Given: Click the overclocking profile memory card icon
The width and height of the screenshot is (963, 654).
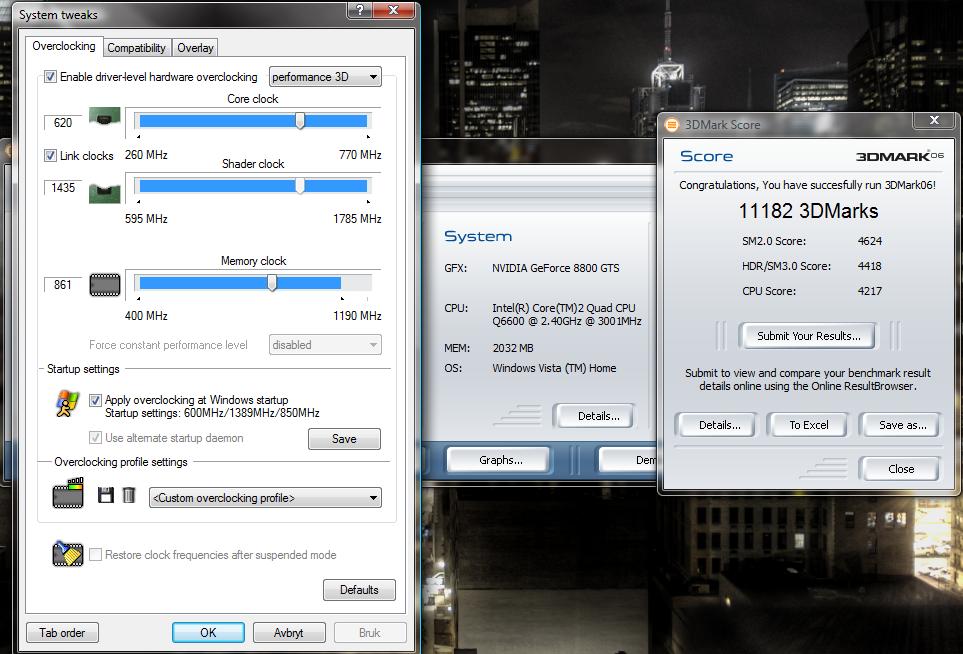Looking at the screenshot, I should pyautogui.click(x=68, y=493).
